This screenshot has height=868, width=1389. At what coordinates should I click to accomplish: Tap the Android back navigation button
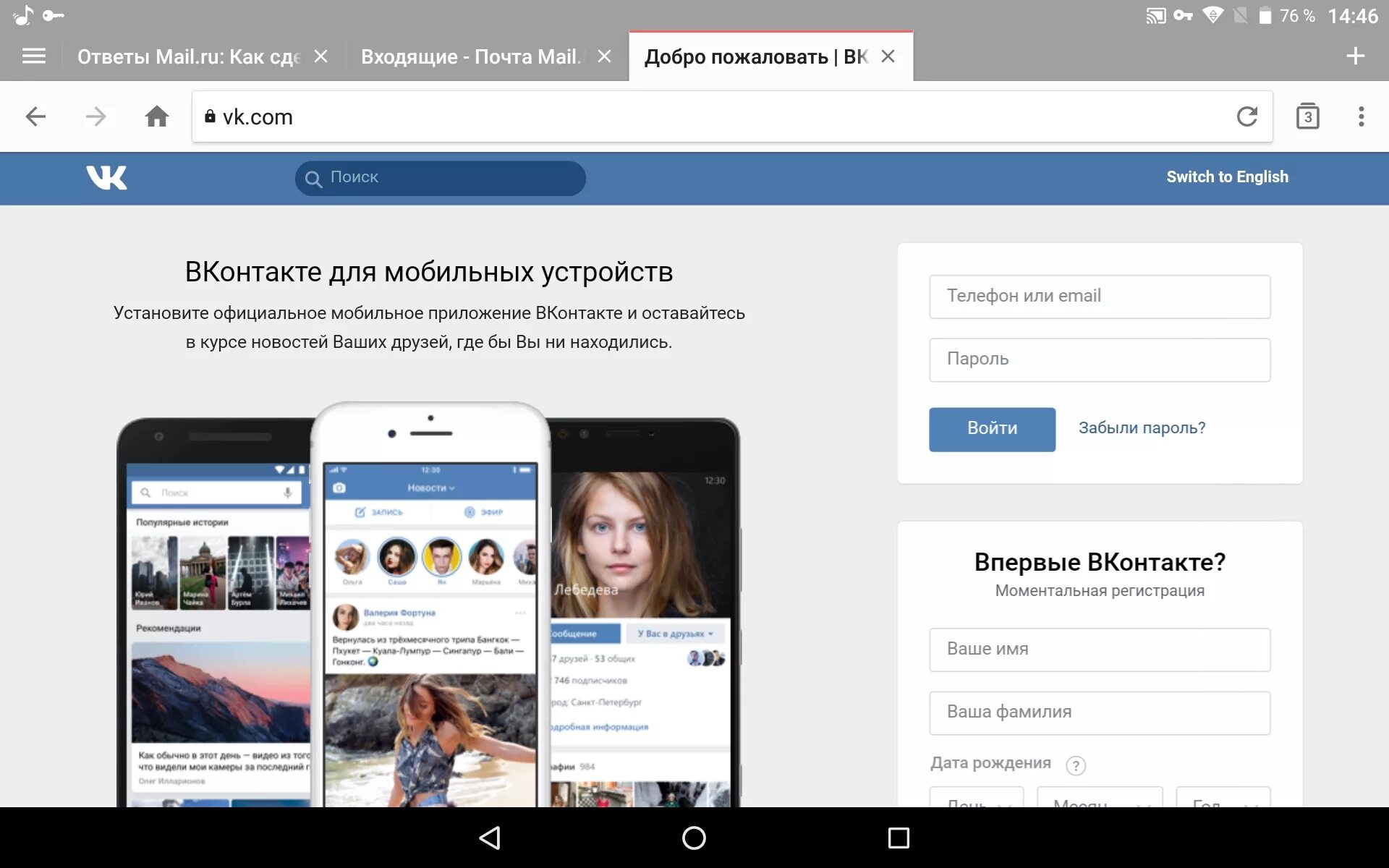[x=490, y=838]
